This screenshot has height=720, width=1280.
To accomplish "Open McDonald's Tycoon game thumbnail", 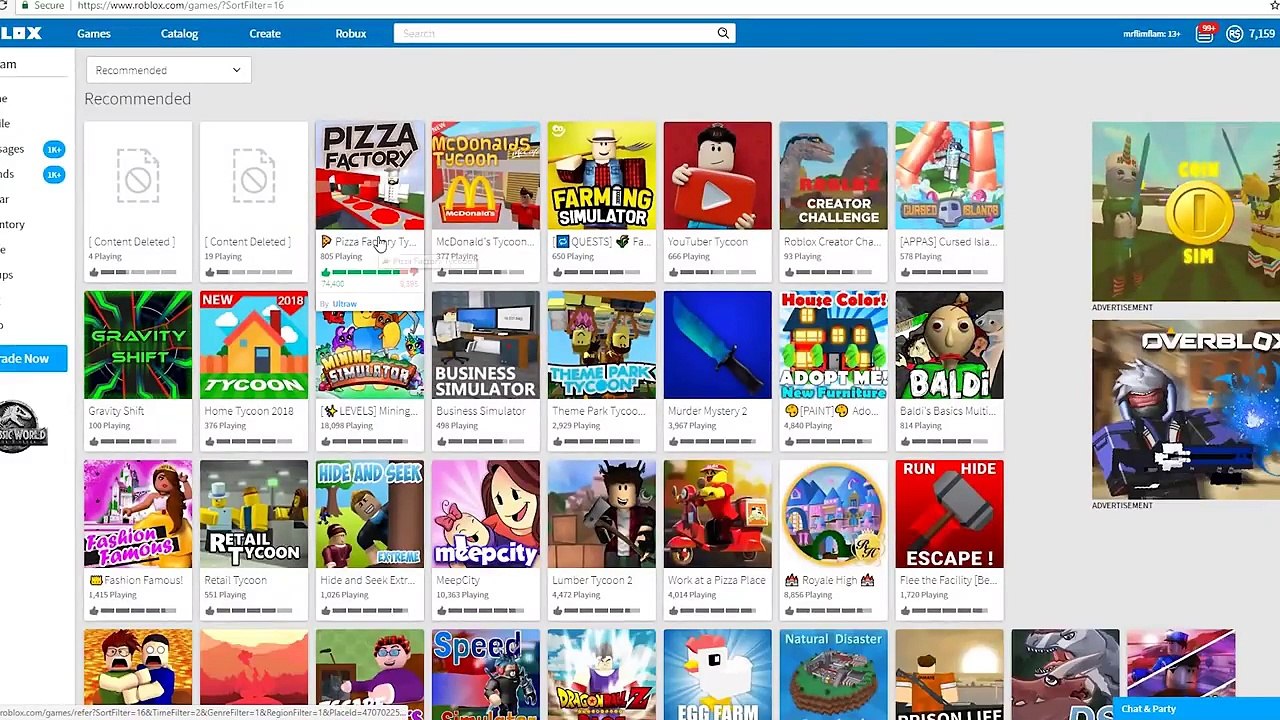I will [486, 176].
